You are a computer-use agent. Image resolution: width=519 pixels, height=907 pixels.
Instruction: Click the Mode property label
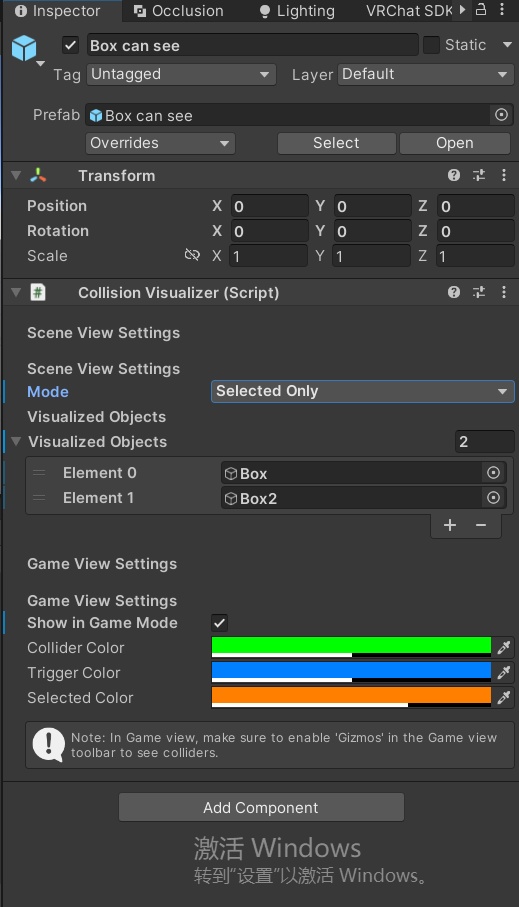[48, 392]
